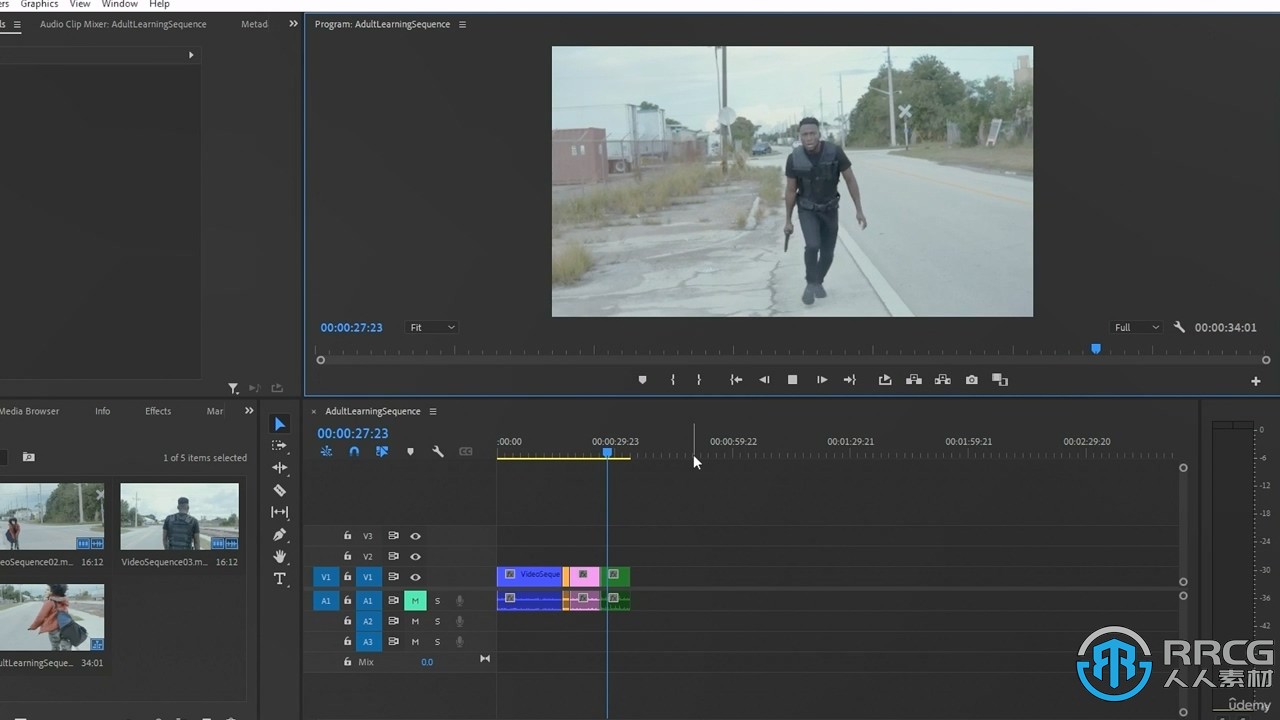Click the find folder icon in Project panel
This screenshot has width=1280, height=720.
(28, 457)
